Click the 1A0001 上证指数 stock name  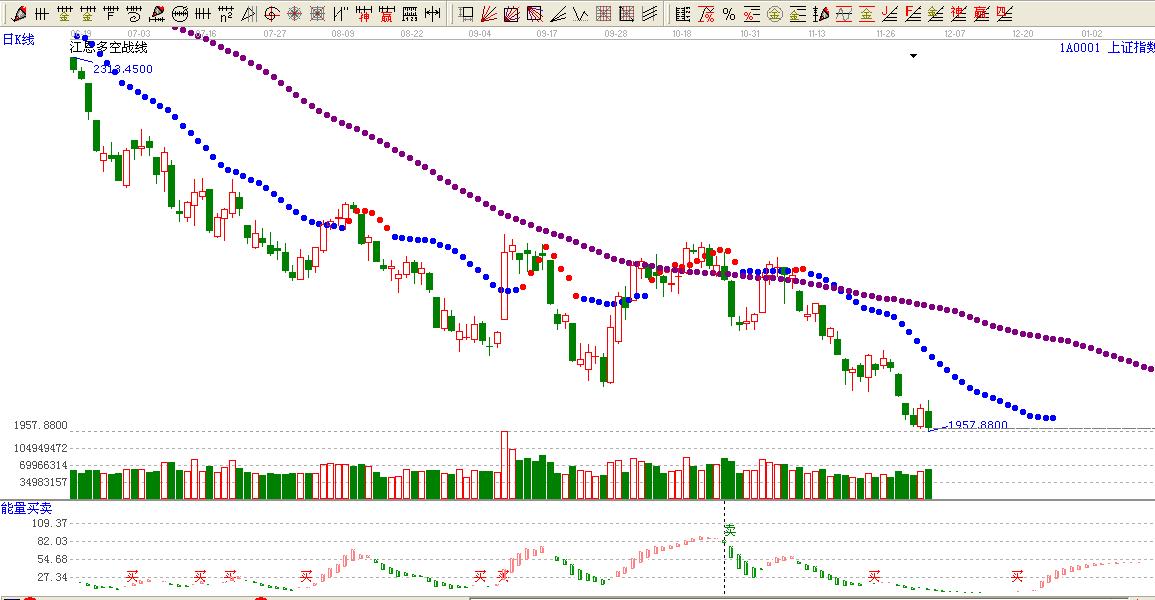[1107, 47]
